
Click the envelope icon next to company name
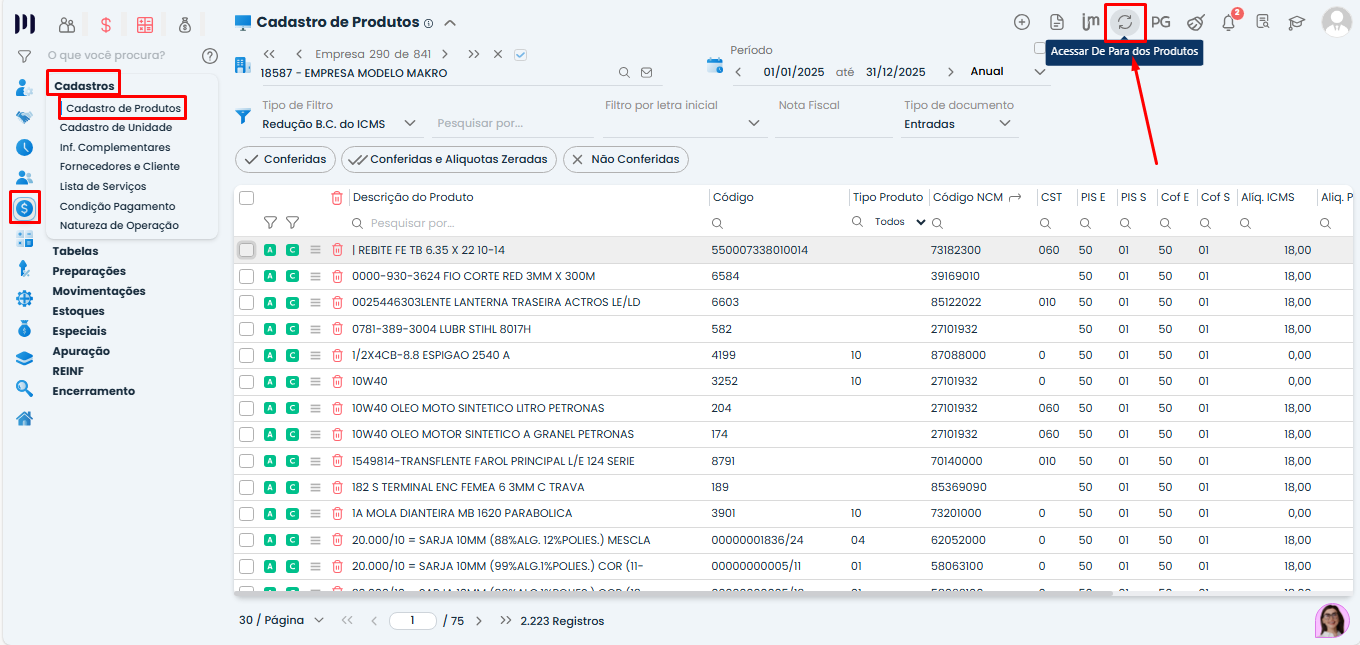pos(646,73)
